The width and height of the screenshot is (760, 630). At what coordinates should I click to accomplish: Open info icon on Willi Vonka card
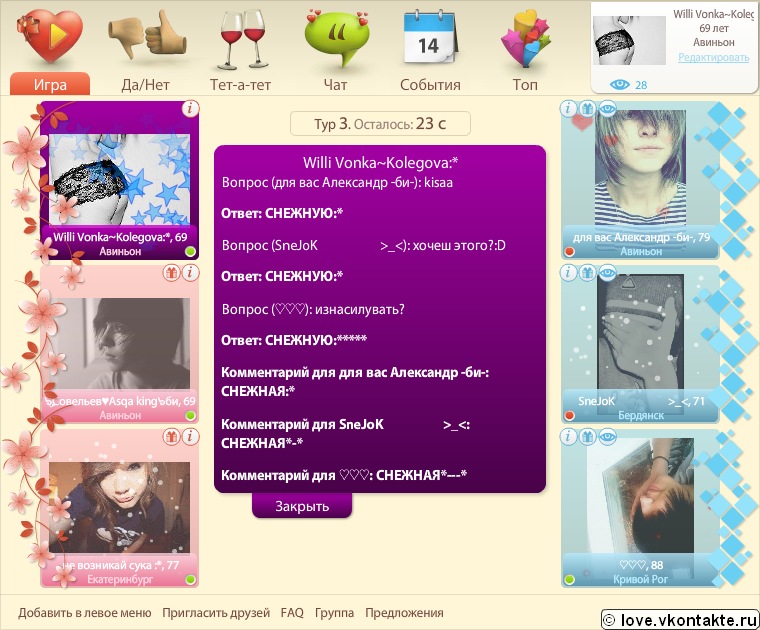[x=190, y=108]
